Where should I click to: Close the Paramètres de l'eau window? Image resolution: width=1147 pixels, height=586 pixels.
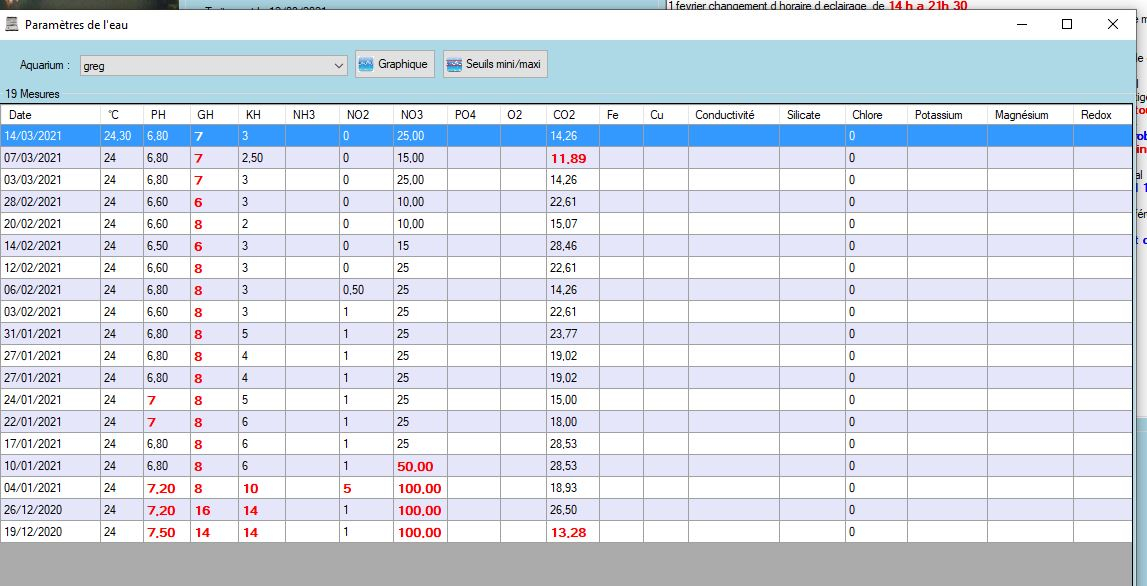tap(1113, 24)
